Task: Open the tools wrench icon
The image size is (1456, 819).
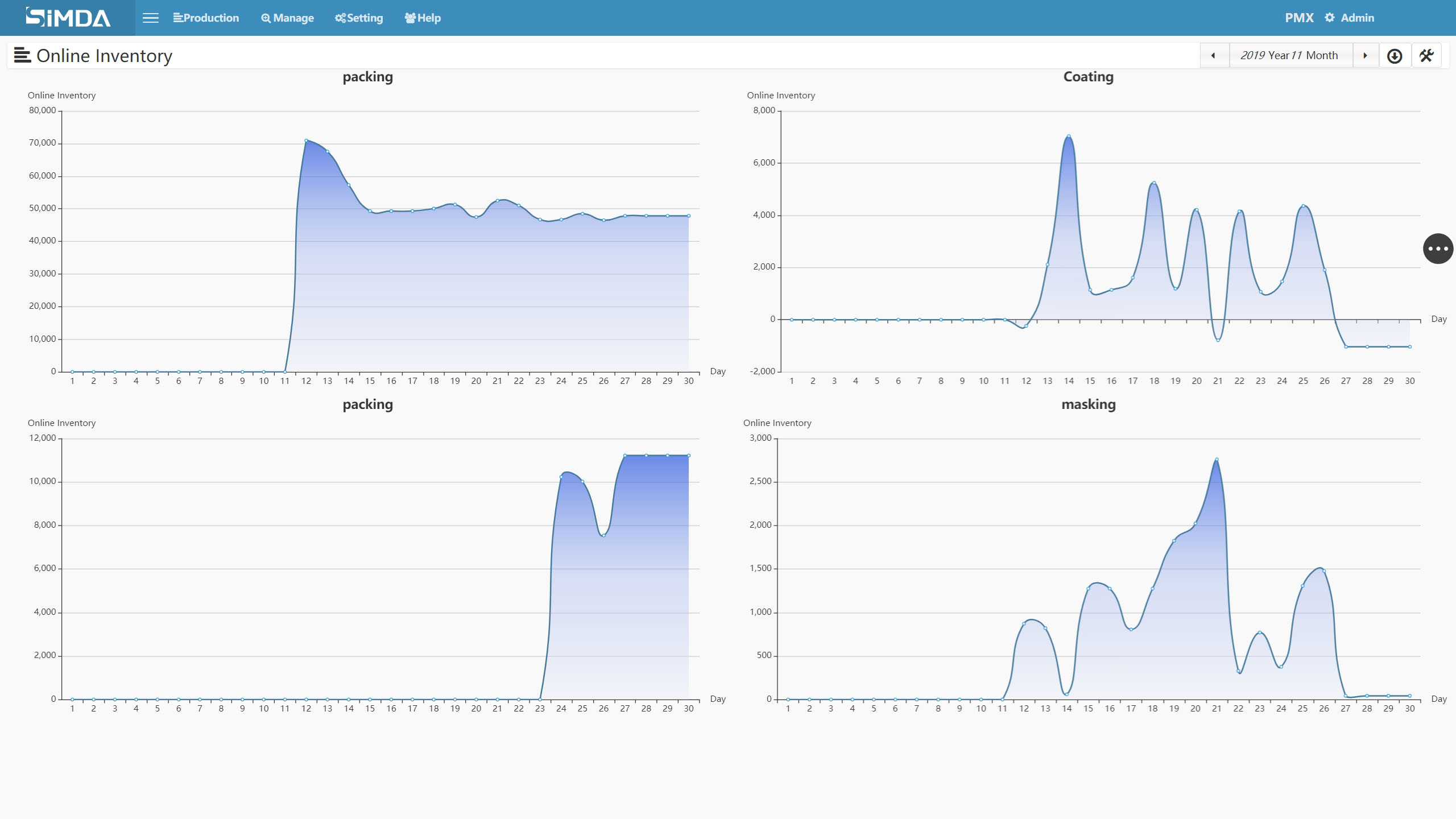Action: [x=1426, y=56]
